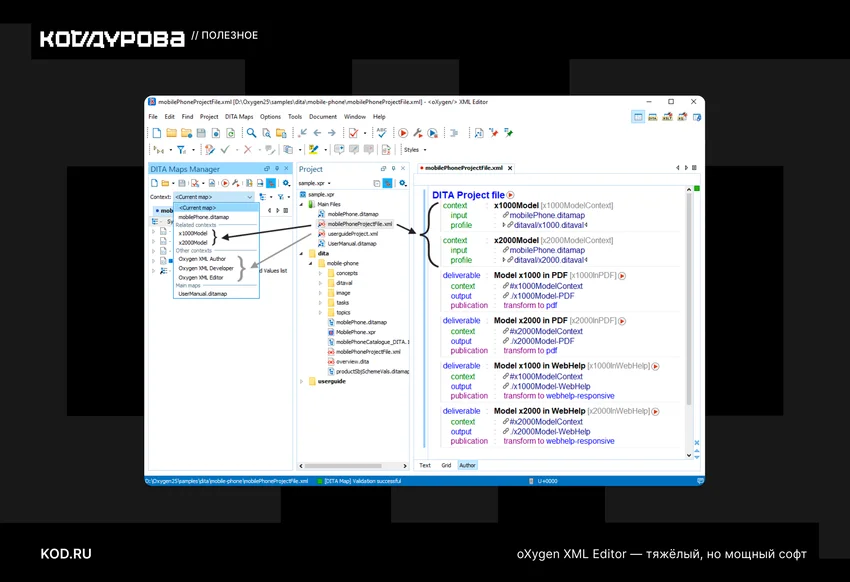
Task: Toggle the pin on DITA Maps Manager panel
Action: pyautogui.click(x=277, y=169)
